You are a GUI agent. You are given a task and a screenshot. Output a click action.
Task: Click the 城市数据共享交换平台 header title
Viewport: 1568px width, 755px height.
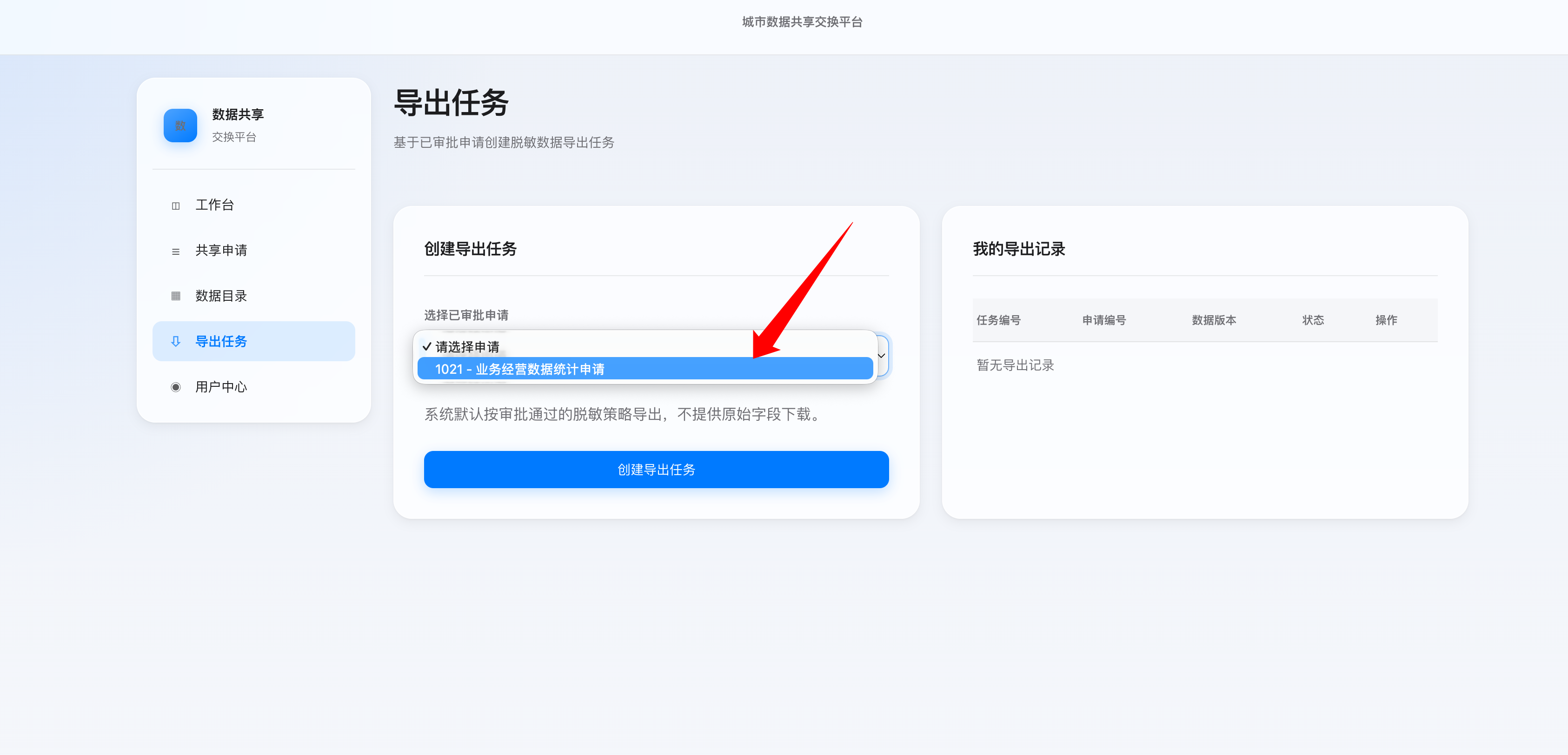pyautogui.click(x=802, y=22)
